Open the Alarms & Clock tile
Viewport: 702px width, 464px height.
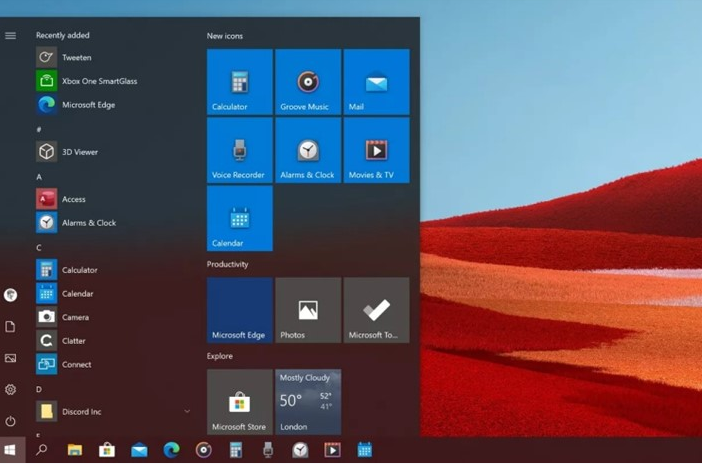click(x=308, y=150)
